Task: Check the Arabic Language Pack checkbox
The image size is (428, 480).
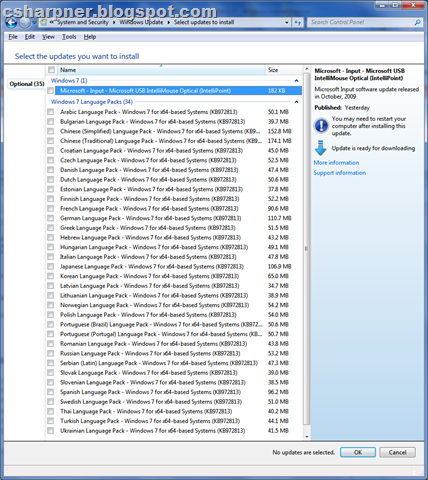Action: [x=50, y=112]
